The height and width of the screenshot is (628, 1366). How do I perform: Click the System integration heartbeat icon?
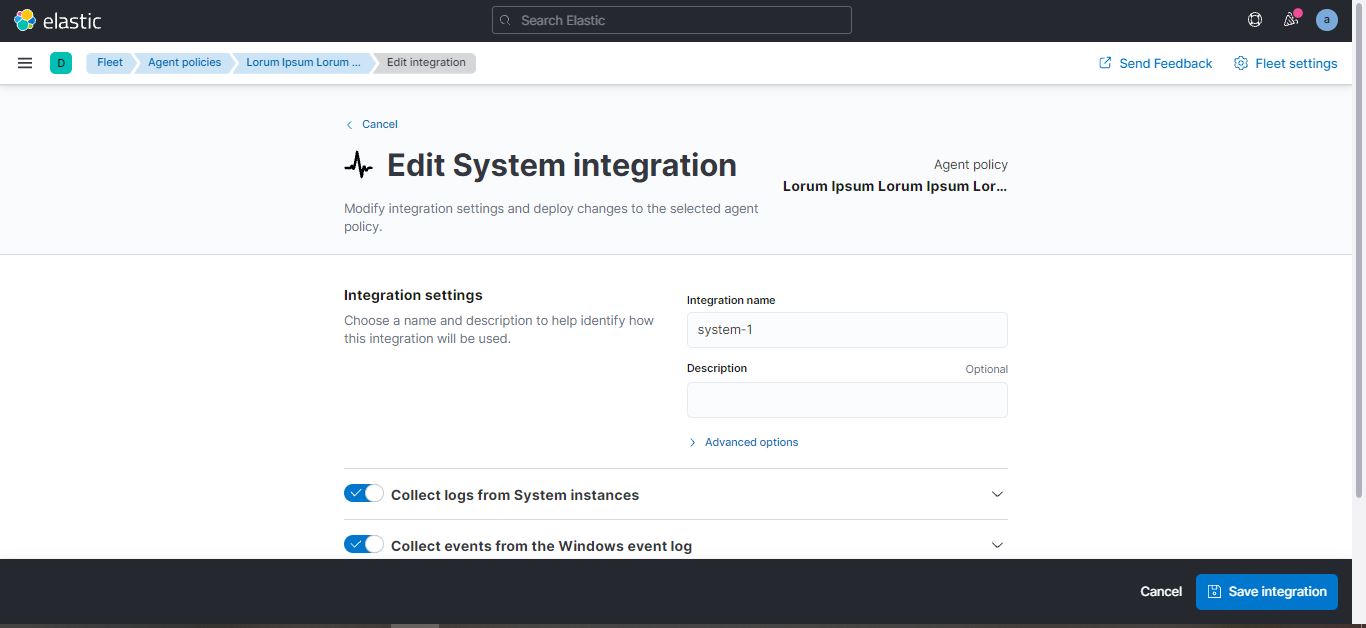(359, 166)
